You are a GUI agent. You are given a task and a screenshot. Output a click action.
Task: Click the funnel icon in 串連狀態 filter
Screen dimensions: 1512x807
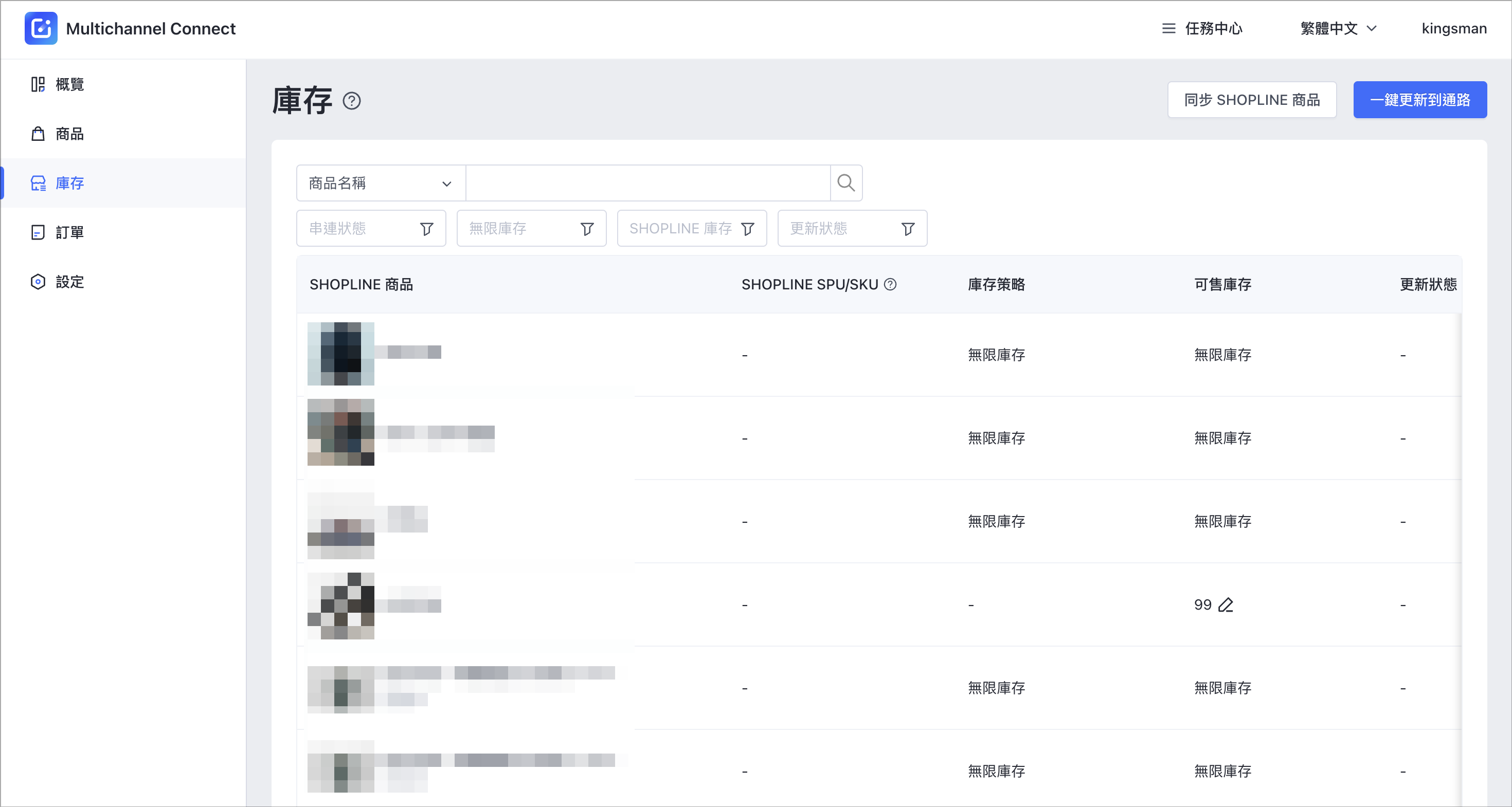coord(427,229)
